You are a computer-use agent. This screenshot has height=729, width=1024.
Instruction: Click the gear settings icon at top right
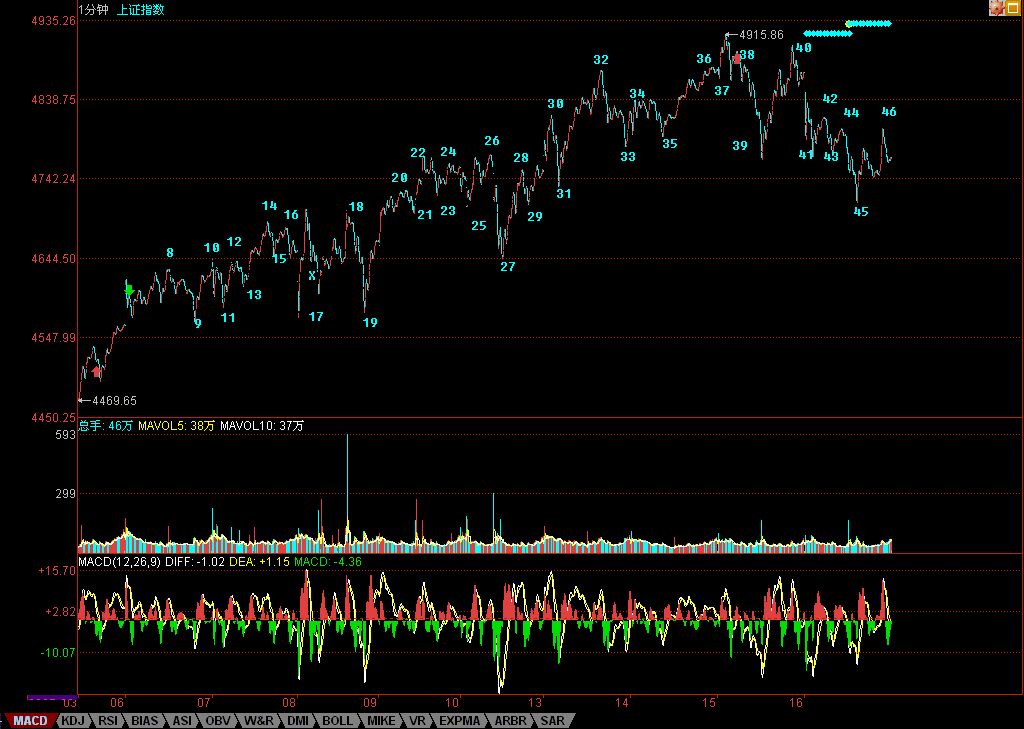(x=997, y=8)
